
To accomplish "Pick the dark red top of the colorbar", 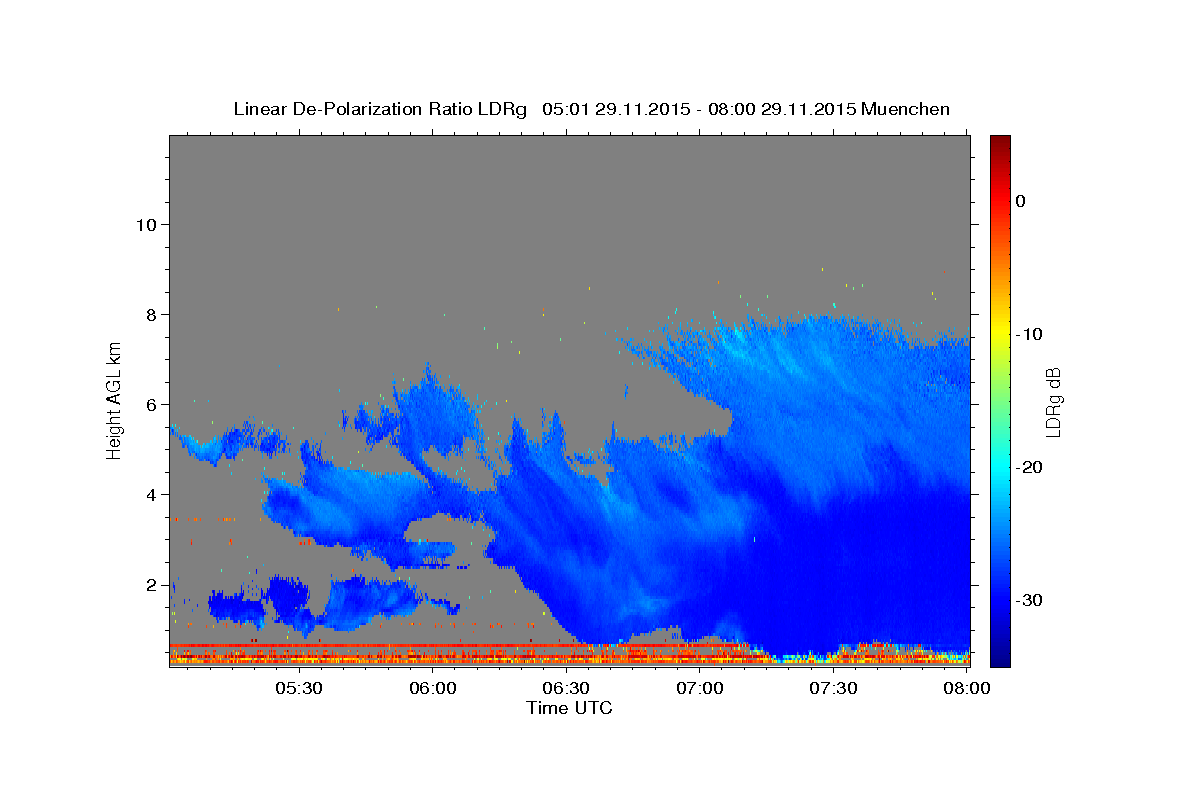I will point(1000,142).
